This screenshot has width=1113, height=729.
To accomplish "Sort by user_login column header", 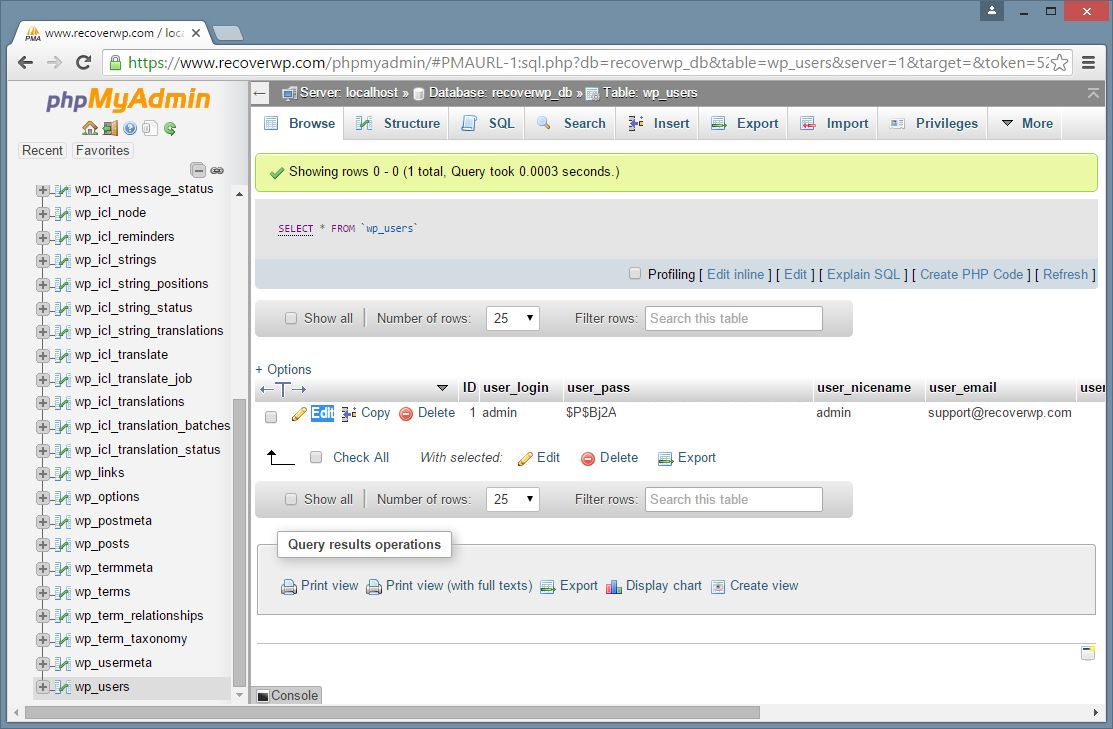I will tap(515, 388).
